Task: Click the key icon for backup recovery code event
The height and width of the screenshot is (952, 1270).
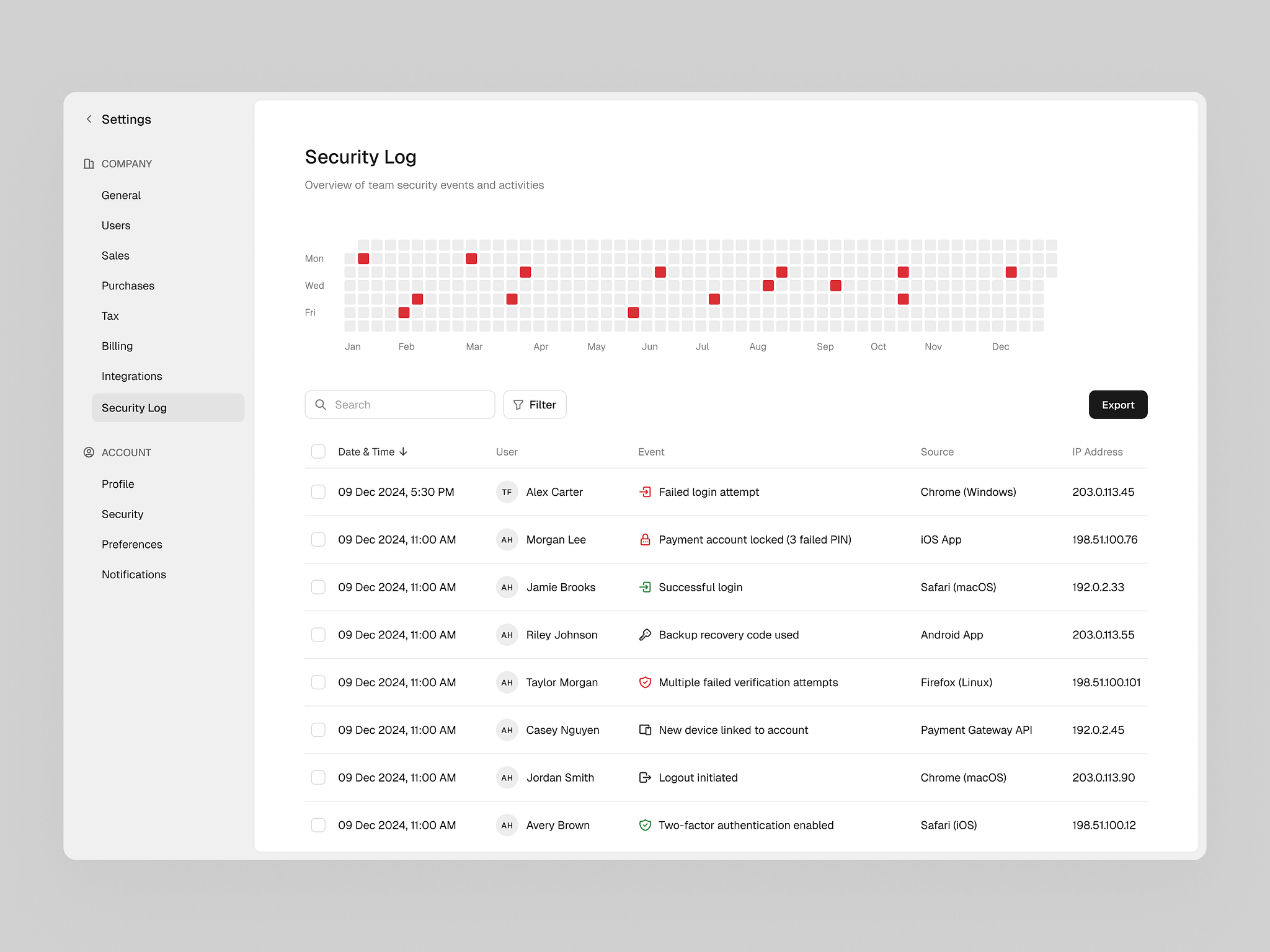Action: (x=645, y=635)
